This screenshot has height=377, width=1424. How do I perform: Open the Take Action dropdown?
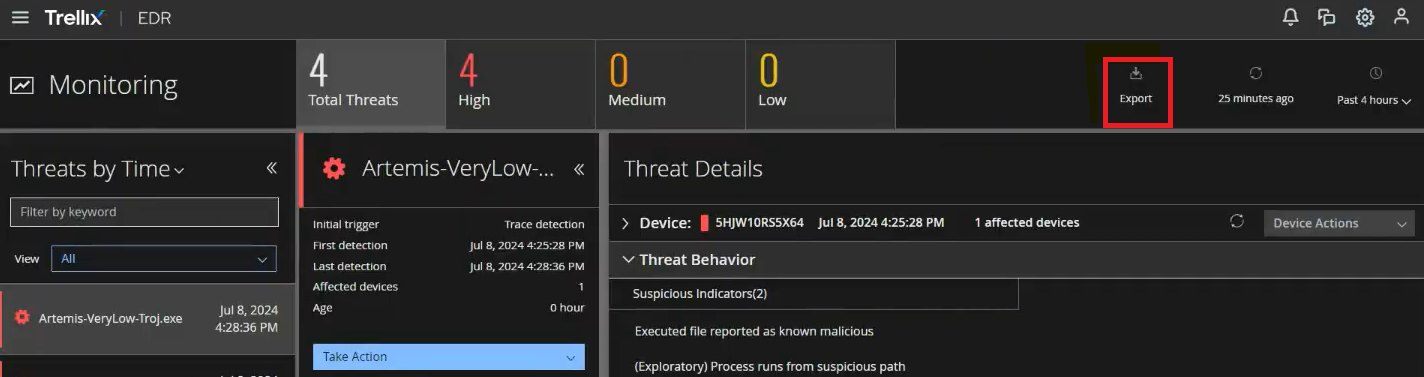pyautogui.click(x=448, y=357)
